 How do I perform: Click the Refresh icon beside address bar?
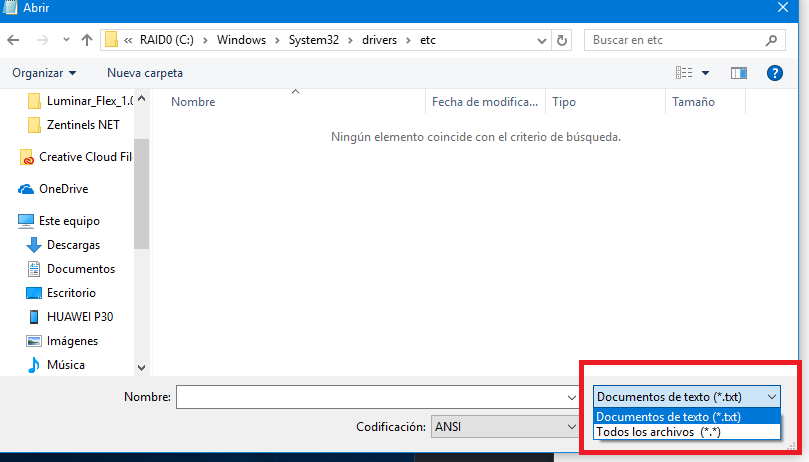click(x=562, y=41)
